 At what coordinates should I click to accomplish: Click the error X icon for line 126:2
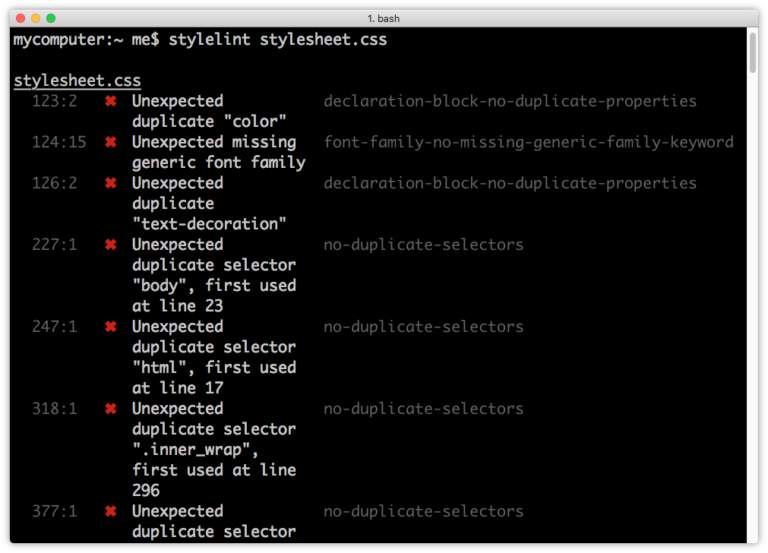coord(111,183)
